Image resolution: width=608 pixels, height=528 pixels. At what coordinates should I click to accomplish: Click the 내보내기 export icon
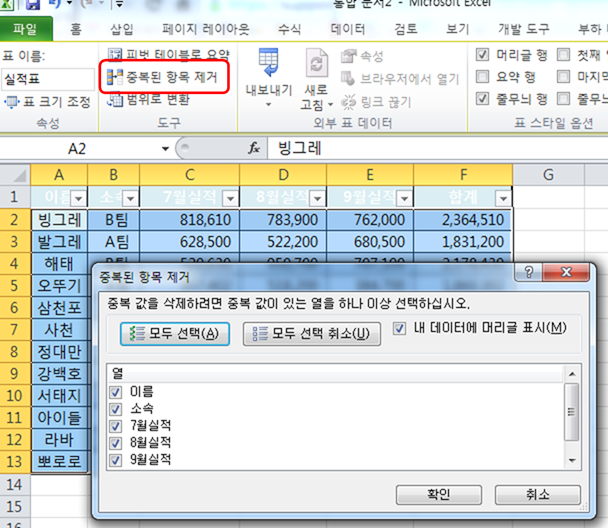[268, 62]
